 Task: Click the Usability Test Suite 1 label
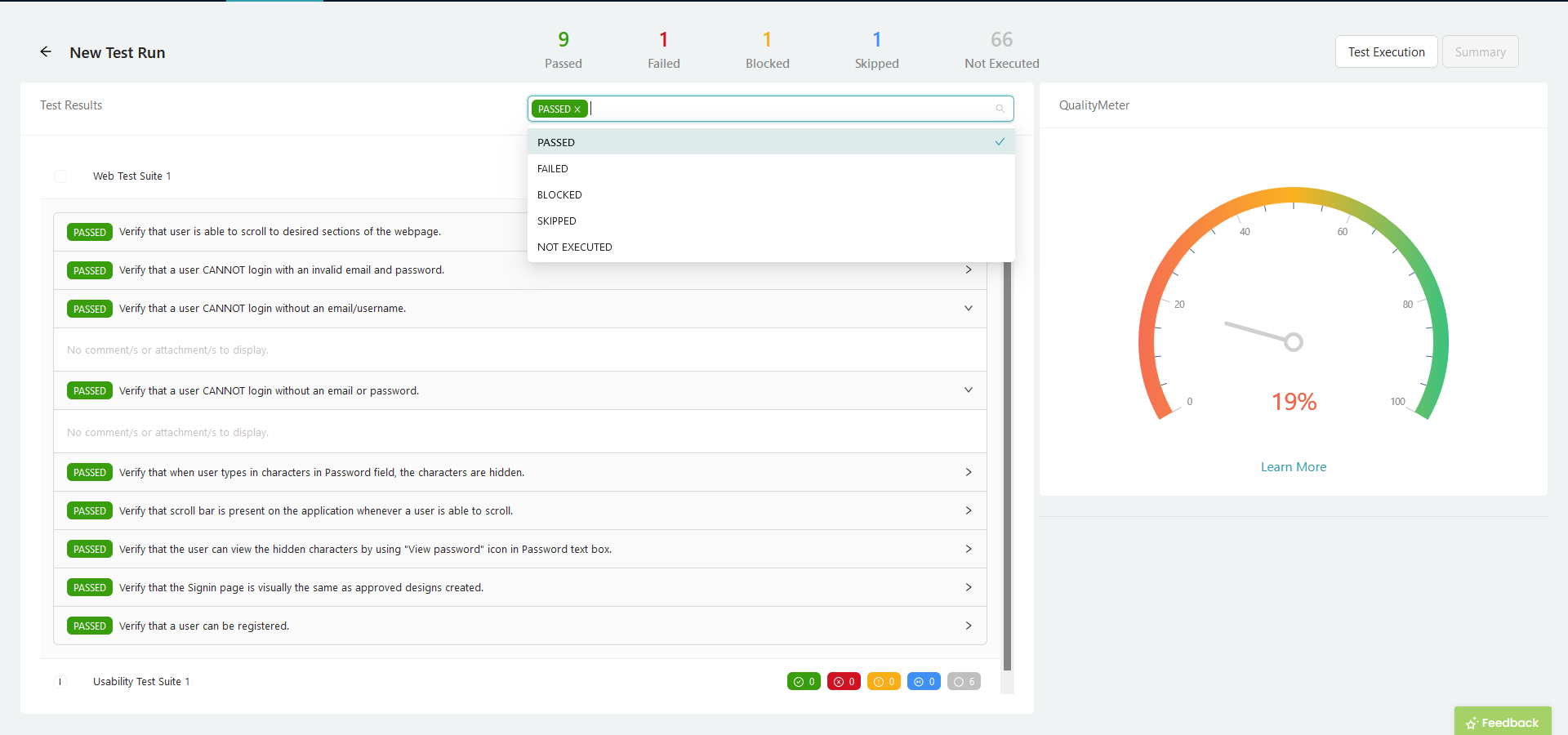[141, 682]
